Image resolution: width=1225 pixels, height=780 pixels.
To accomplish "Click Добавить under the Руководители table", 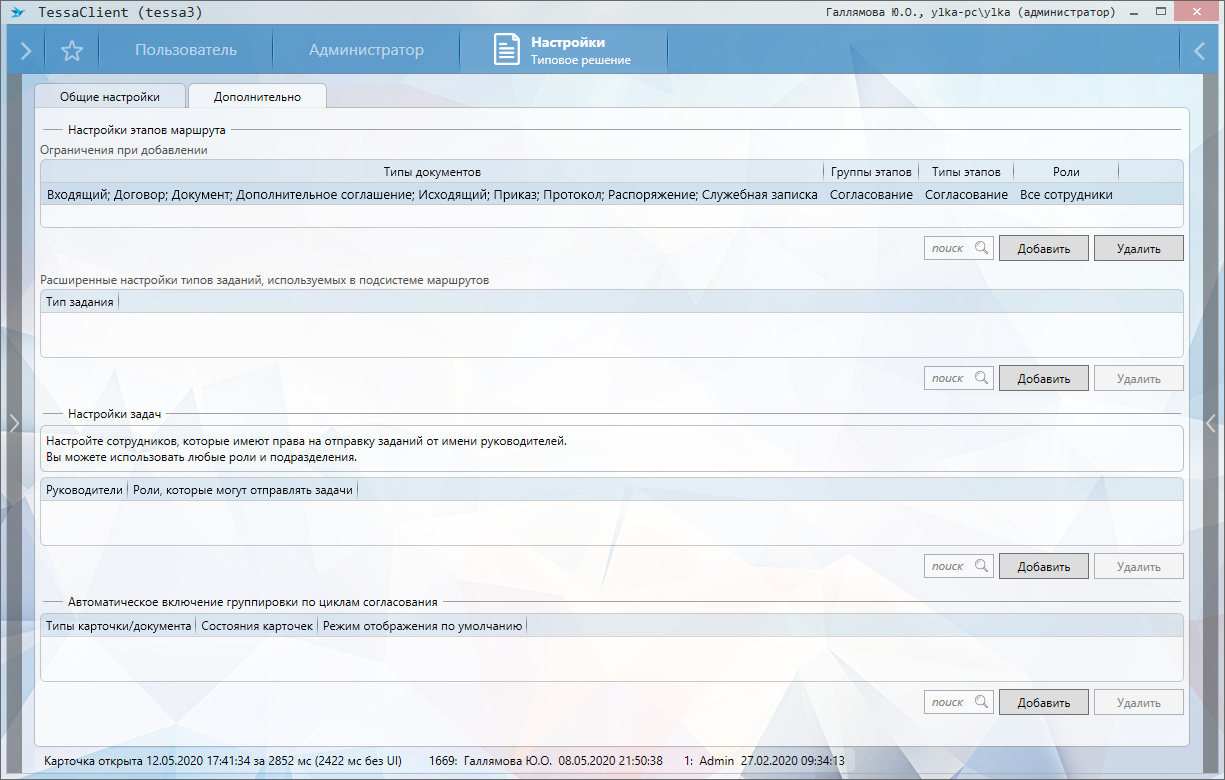I will [x=1043, y=567].
